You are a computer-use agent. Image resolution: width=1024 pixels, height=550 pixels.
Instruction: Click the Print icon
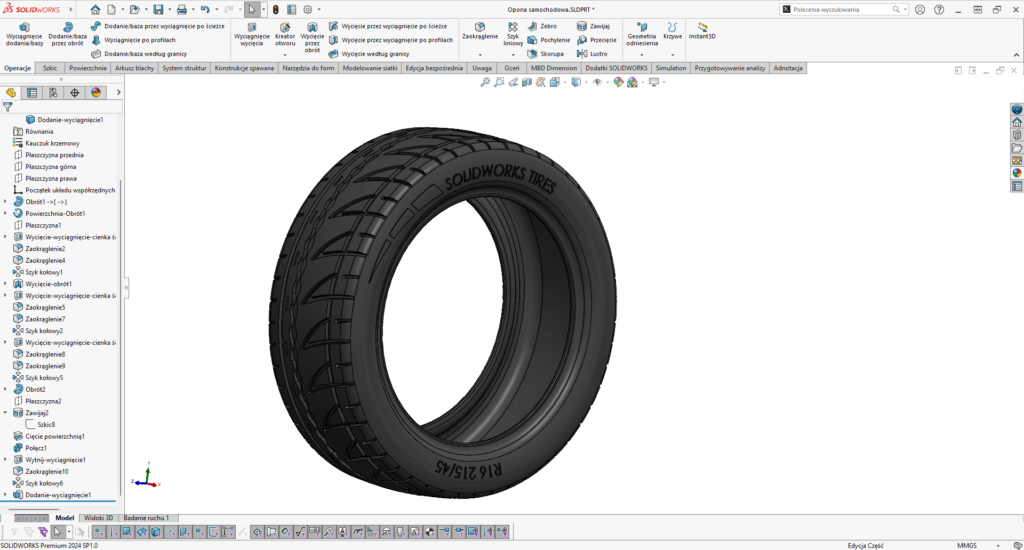point(182,10)
